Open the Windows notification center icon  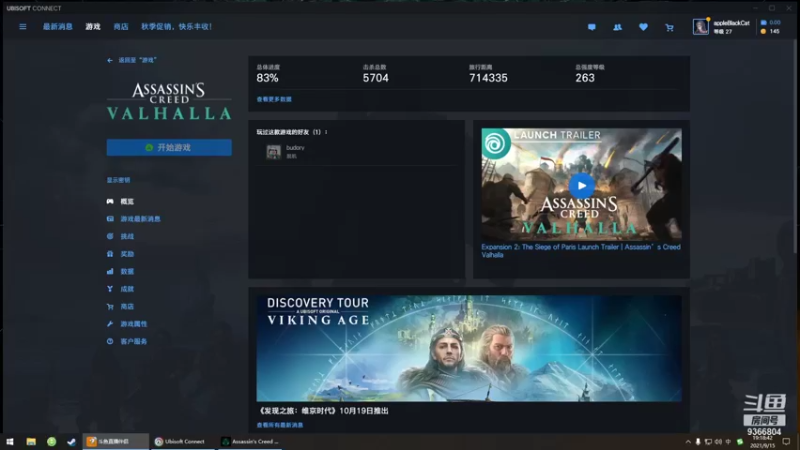786,442
